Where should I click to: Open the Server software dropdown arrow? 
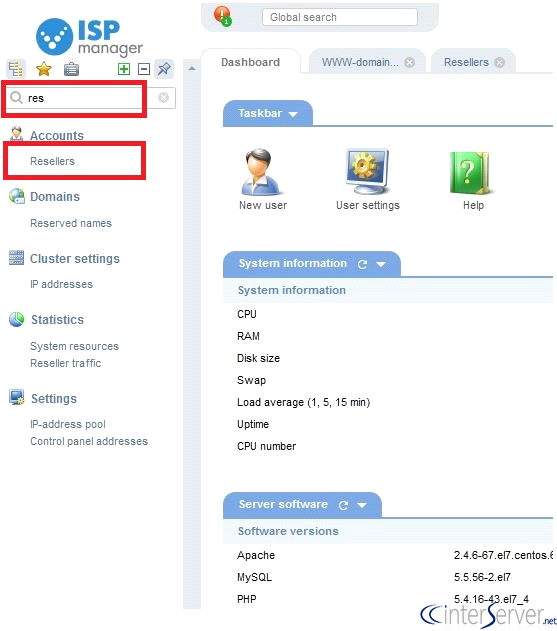(x=362, y=505)
